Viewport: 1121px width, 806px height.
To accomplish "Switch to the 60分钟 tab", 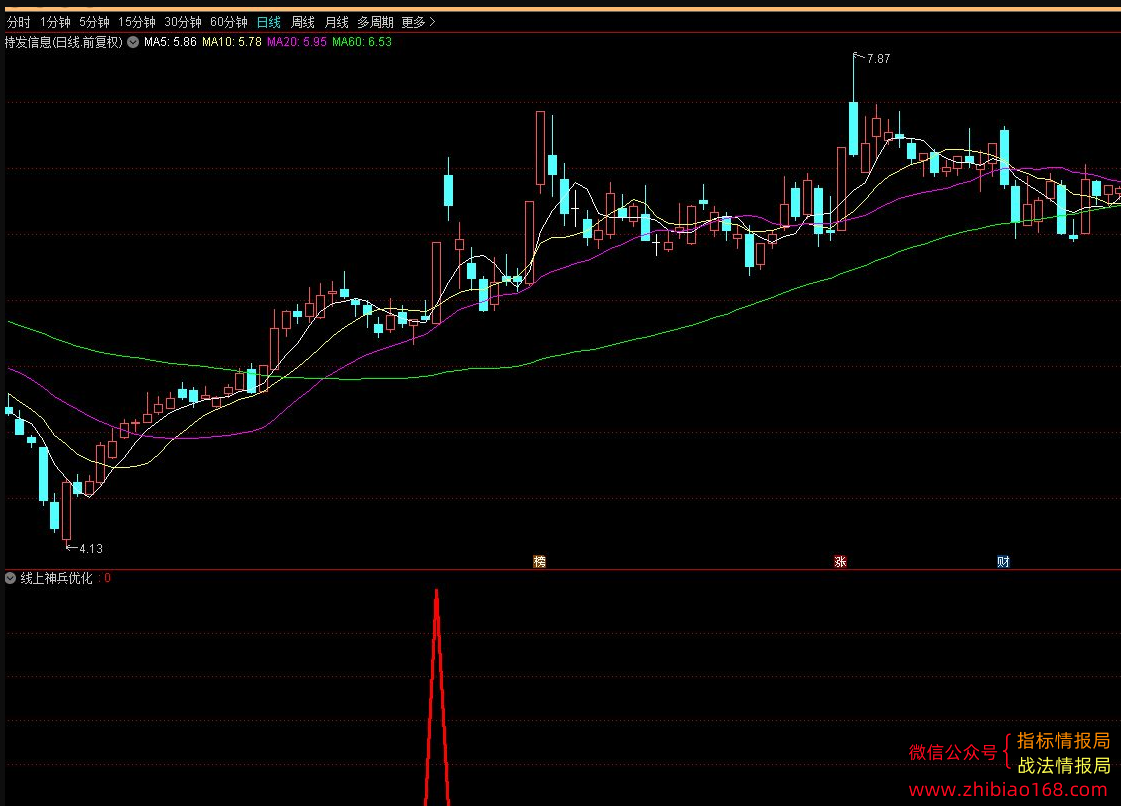I will (x=229, y=22).
